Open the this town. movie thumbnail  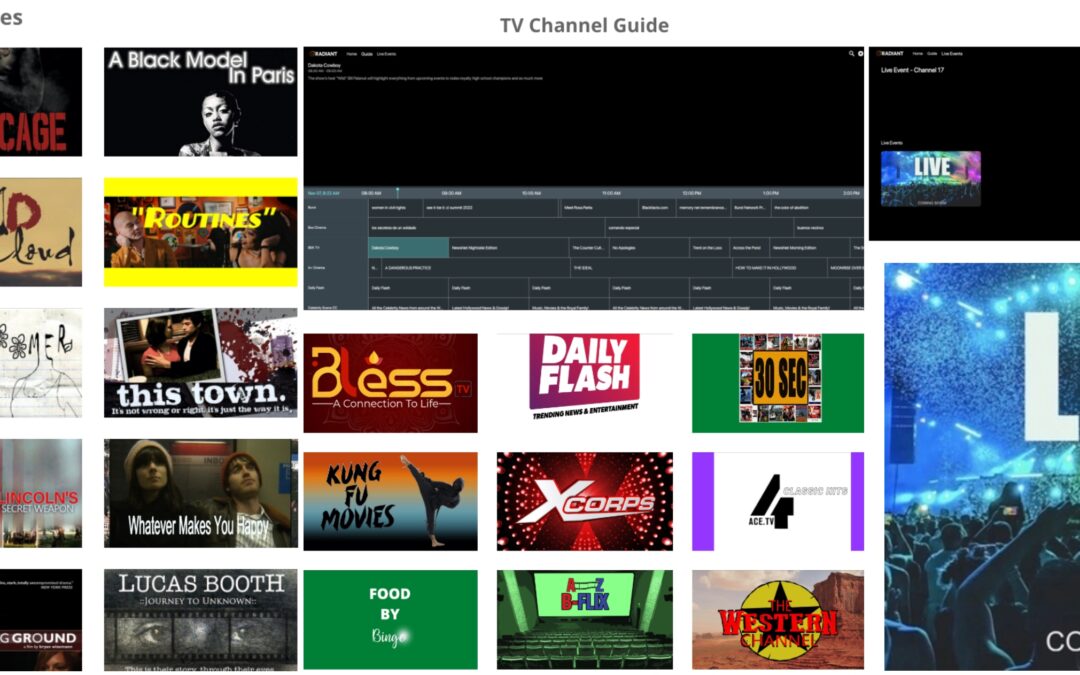coord(200,362)
